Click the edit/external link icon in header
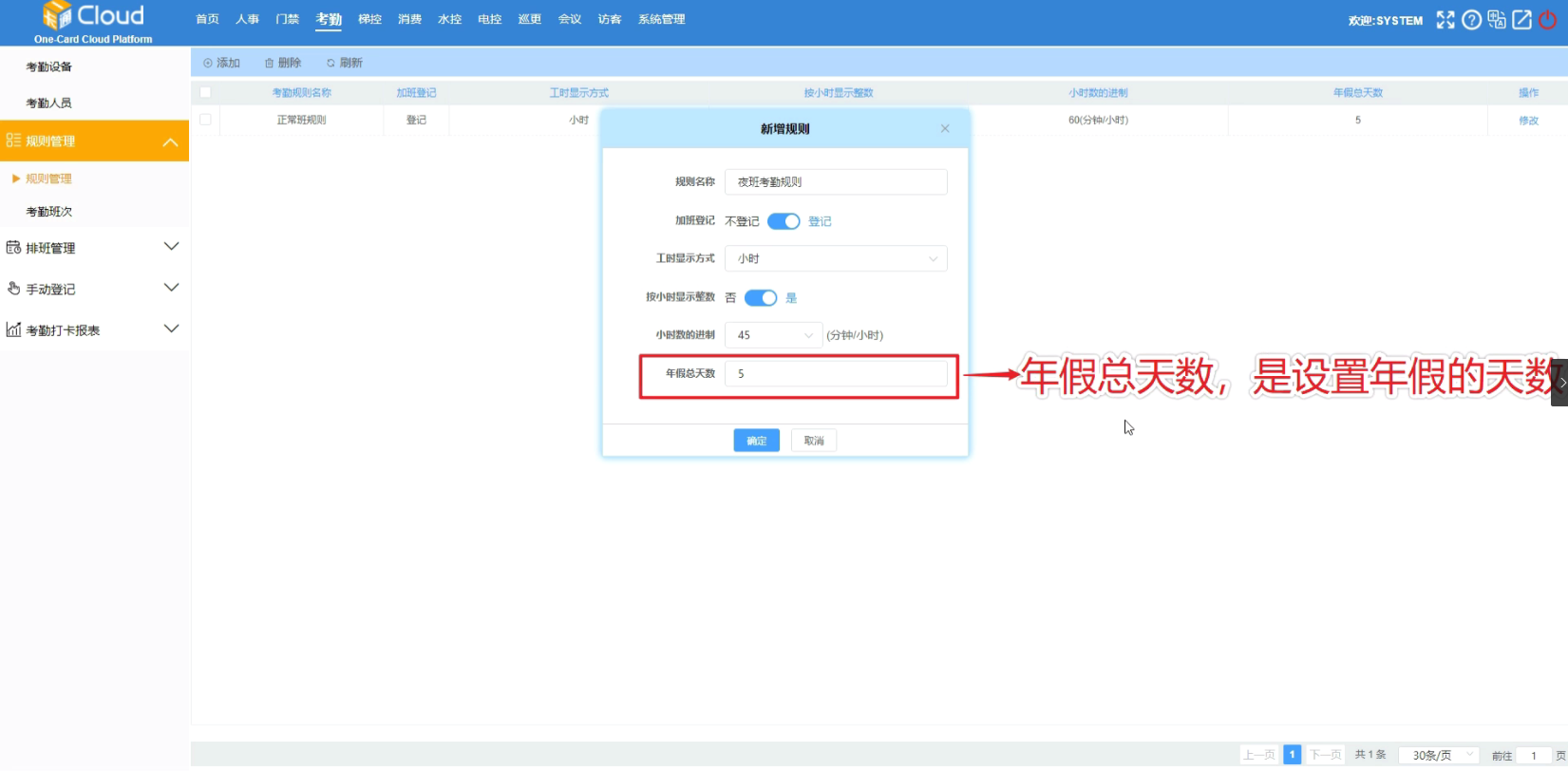The image size is (1568, 771). click(x=1522, y=20)
